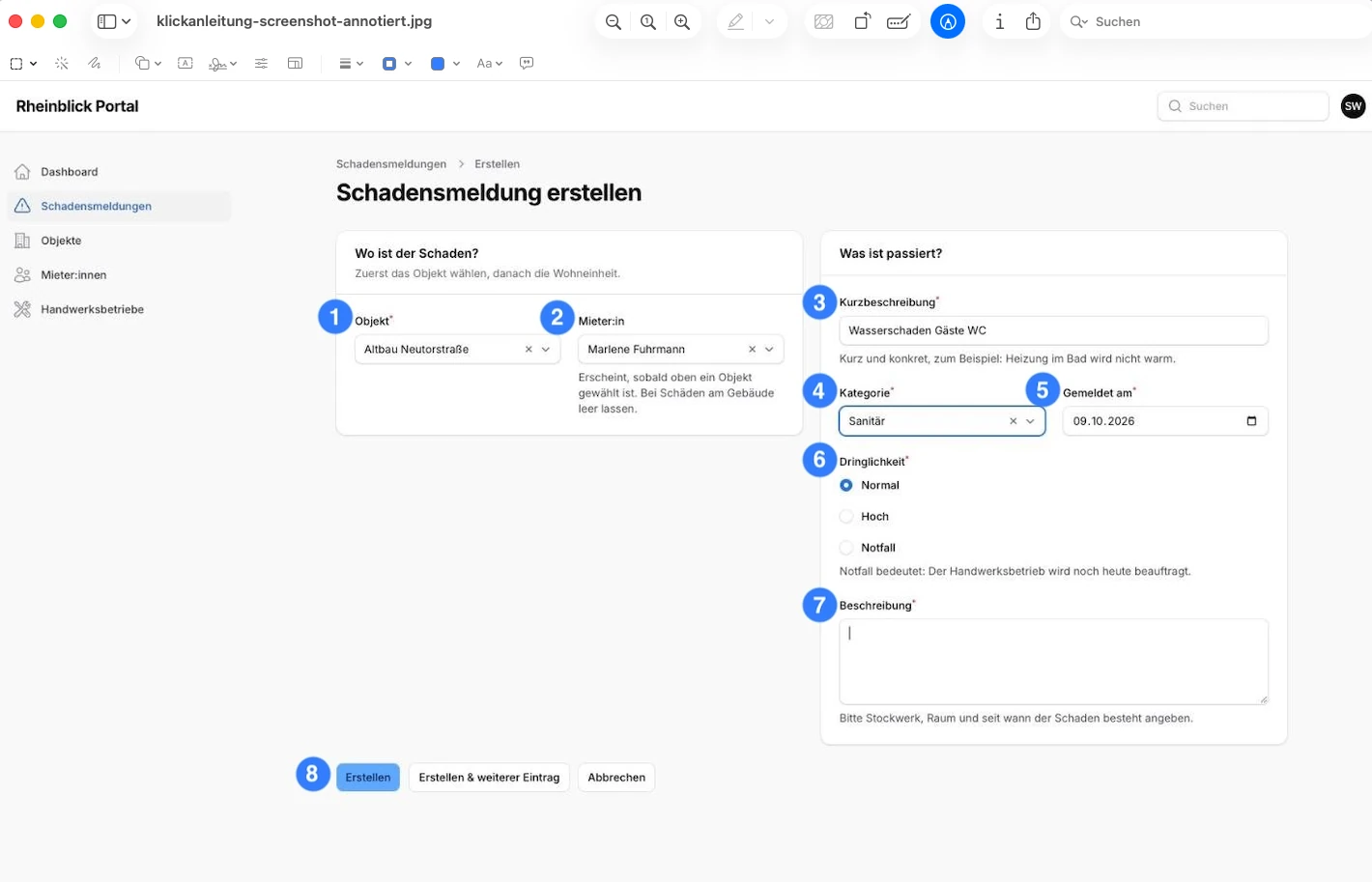Rotate the image with the rotate icon

tap(862, 21)
